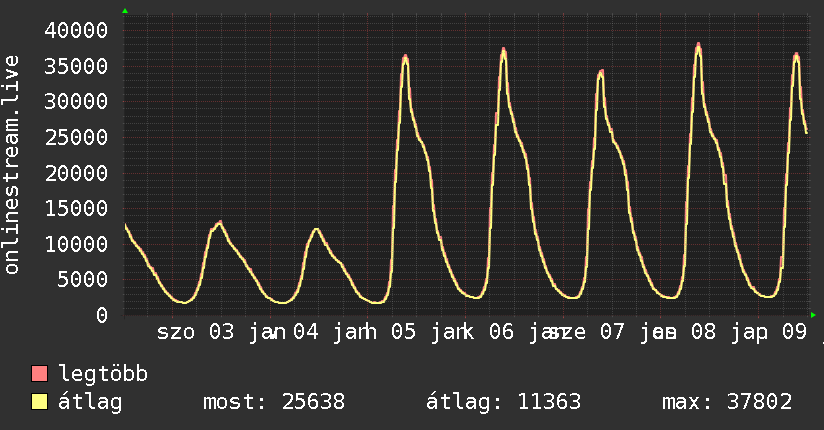Click the green arrow atop the y-axis

(125, 11)
